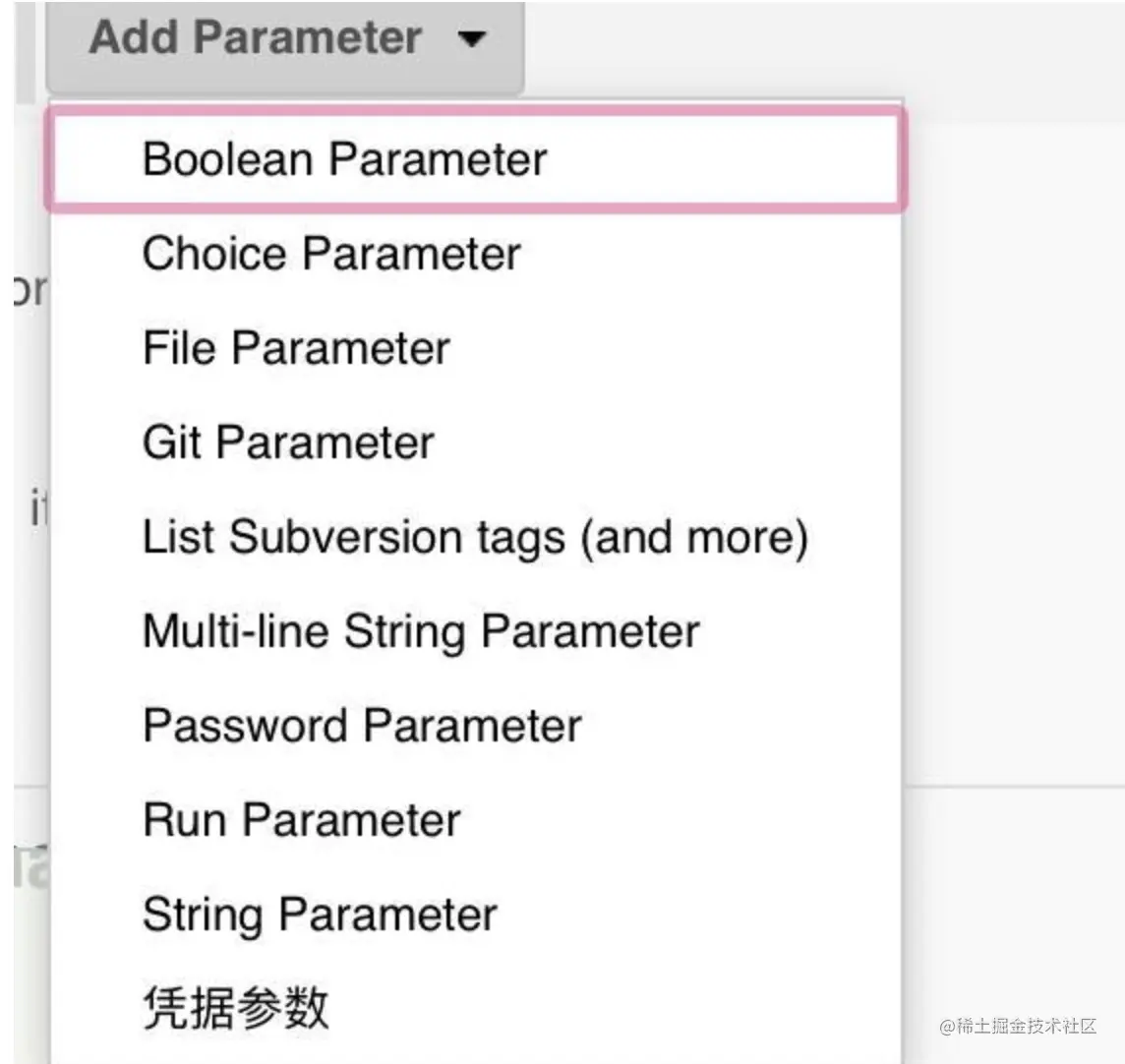Choose List Subversion tags (and more)
Viewport: 1125px width, 1064px height.
pos(475,537)
